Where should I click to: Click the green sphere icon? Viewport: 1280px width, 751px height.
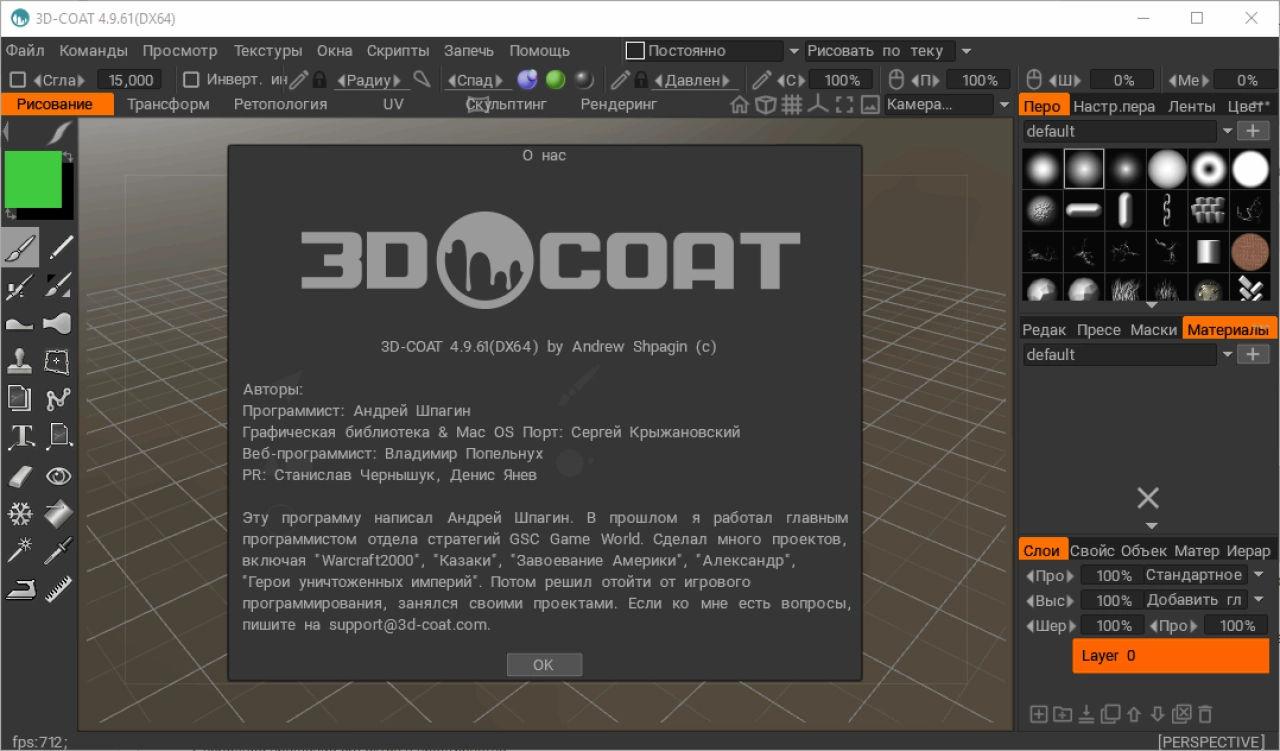(x=555, y=80)
